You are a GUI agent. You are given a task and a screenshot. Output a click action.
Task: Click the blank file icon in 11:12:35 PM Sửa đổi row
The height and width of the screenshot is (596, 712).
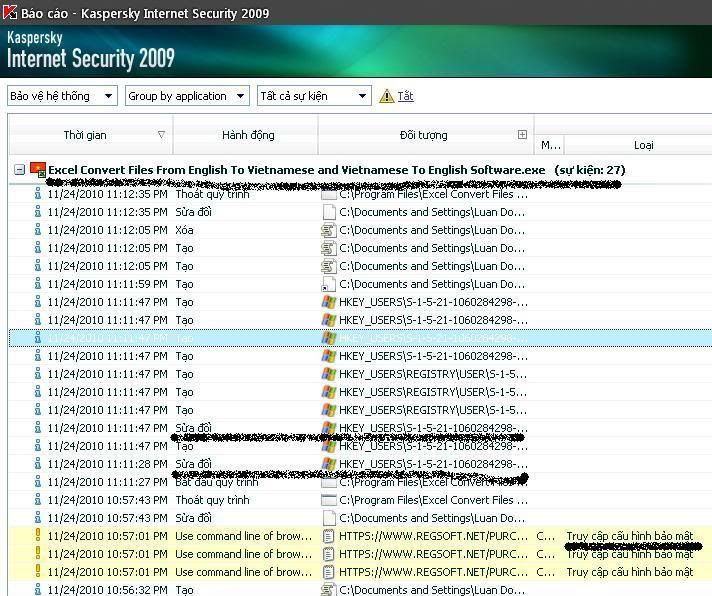(329, 212)
